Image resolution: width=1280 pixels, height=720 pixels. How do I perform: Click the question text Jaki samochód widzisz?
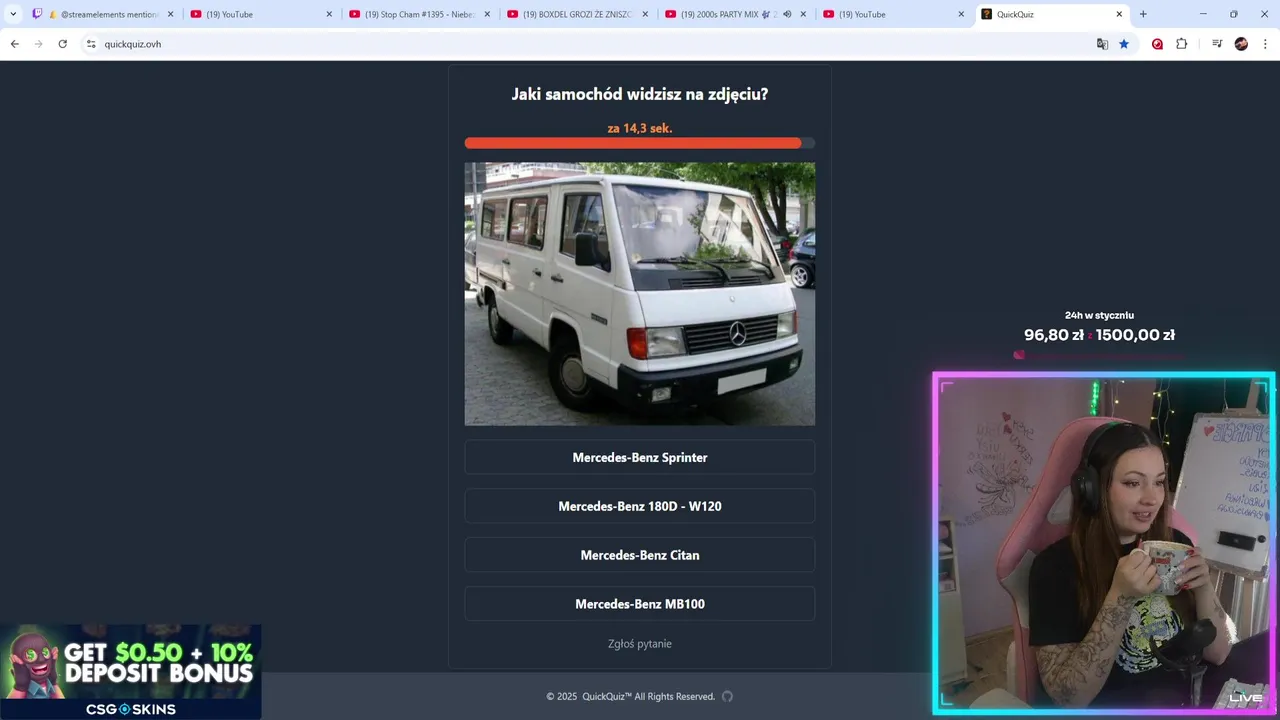click(640, 94)
